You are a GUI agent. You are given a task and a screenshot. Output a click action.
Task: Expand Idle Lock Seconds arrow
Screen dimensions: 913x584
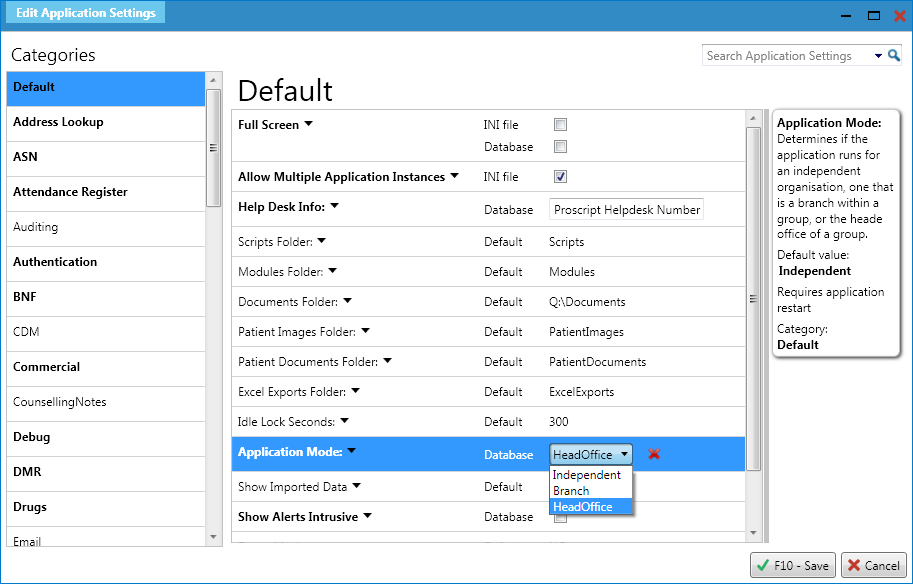[345, 421]
